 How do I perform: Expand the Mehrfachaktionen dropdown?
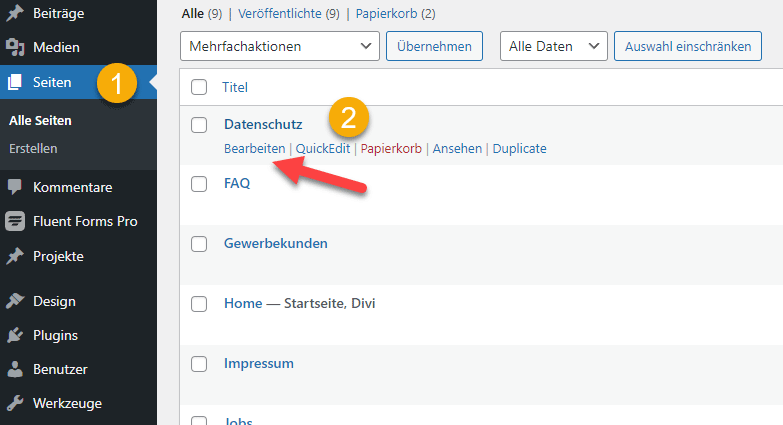(280, 46)
